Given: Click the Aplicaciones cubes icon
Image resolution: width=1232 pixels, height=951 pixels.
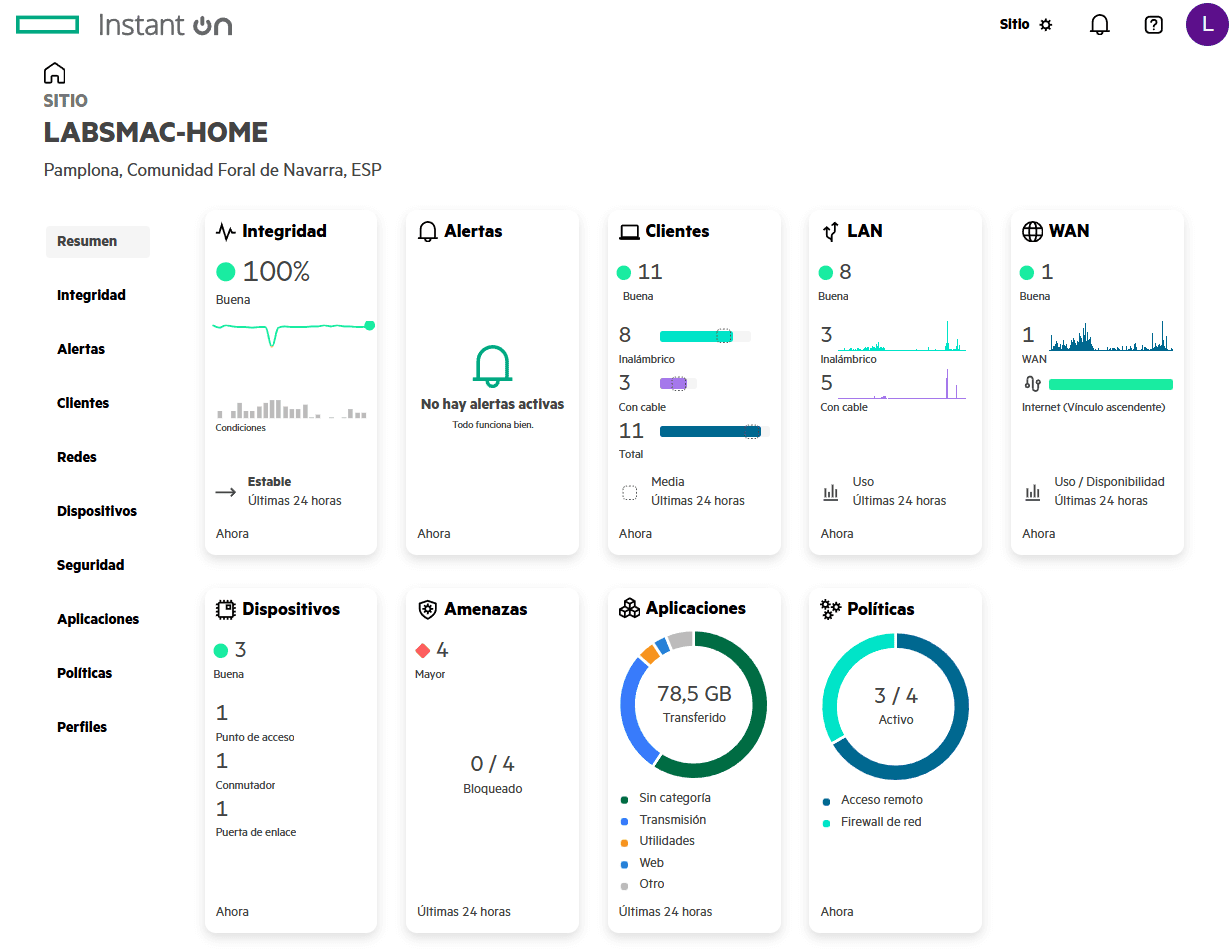Looking at the screenshot, I should pos(629,608).
